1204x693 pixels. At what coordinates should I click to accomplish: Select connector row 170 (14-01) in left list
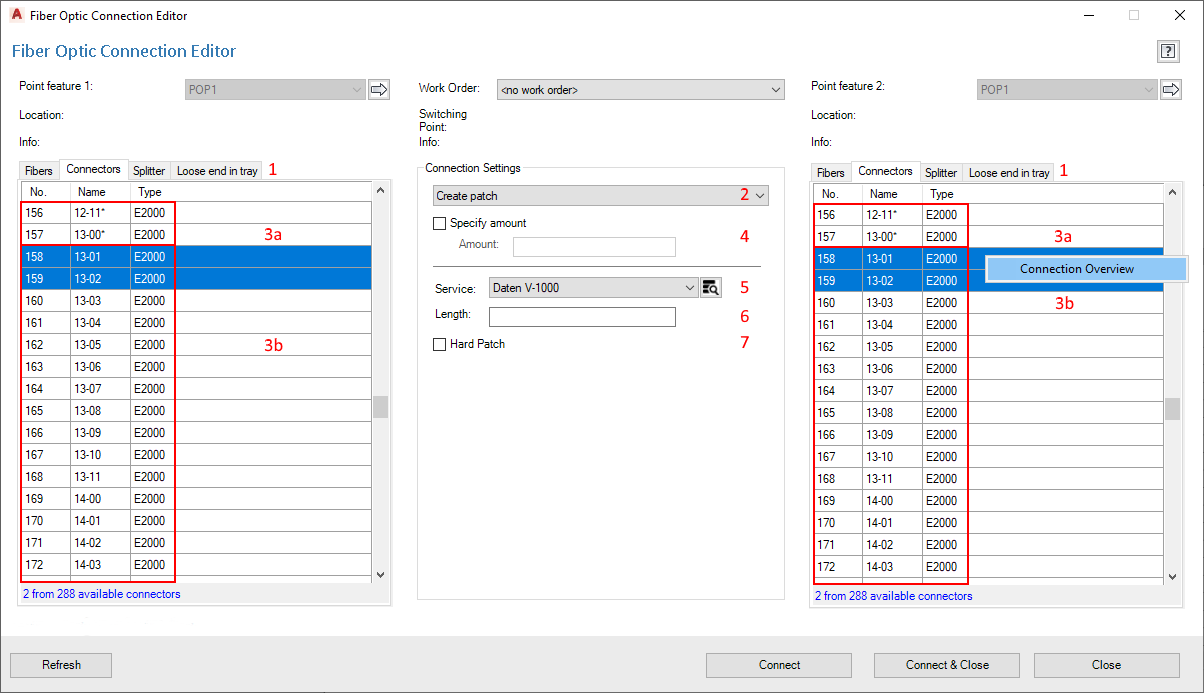(x=196, y=521)
